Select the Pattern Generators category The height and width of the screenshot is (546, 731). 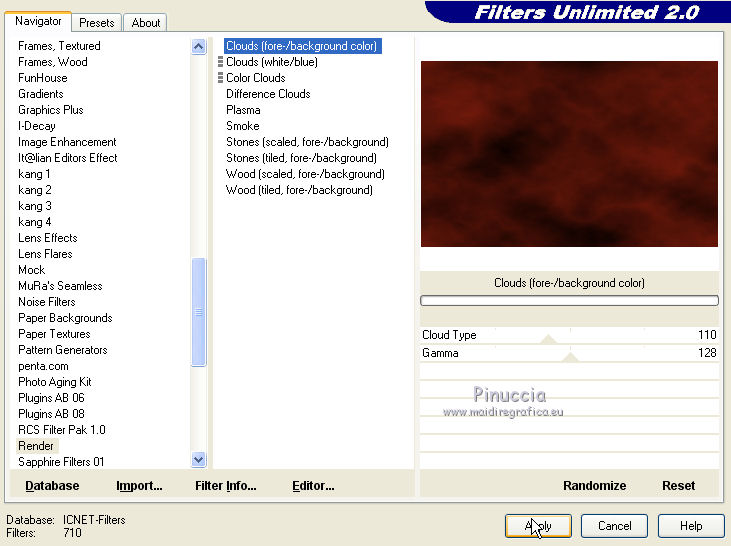[62, 350]
